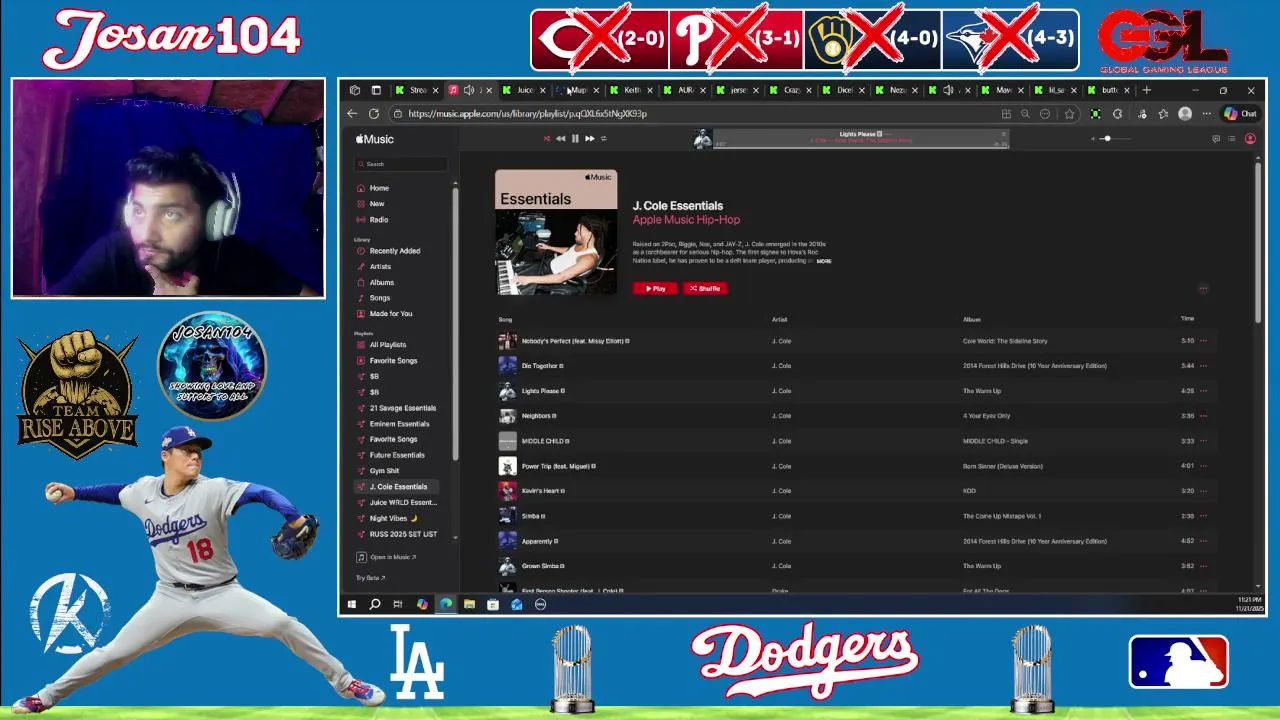Open the Eminem Essentials playlist

click(x=399, y=424)
